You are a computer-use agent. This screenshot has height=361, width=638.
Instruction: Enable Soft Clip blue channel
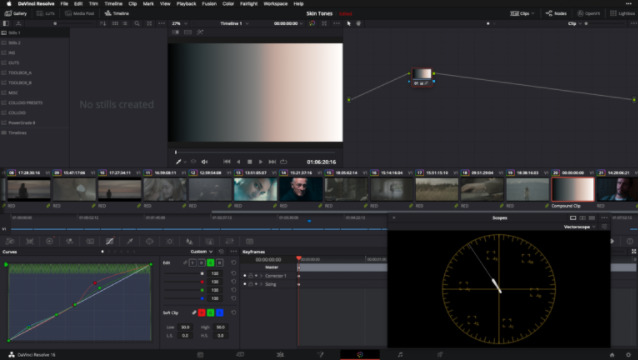[x=219, y=313]
